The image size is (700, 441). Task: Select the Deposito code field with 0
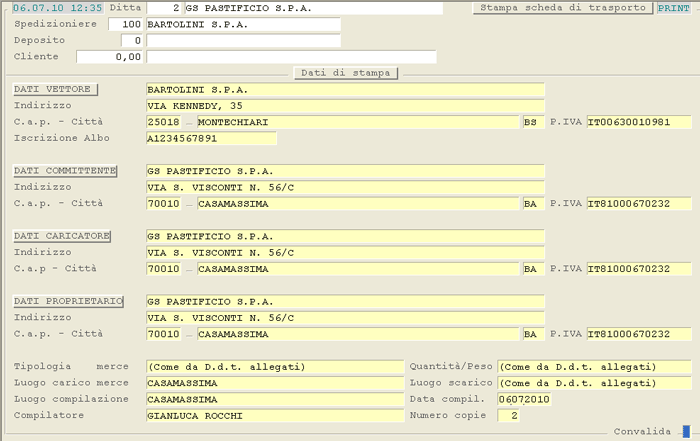click(x=132, y=41)
